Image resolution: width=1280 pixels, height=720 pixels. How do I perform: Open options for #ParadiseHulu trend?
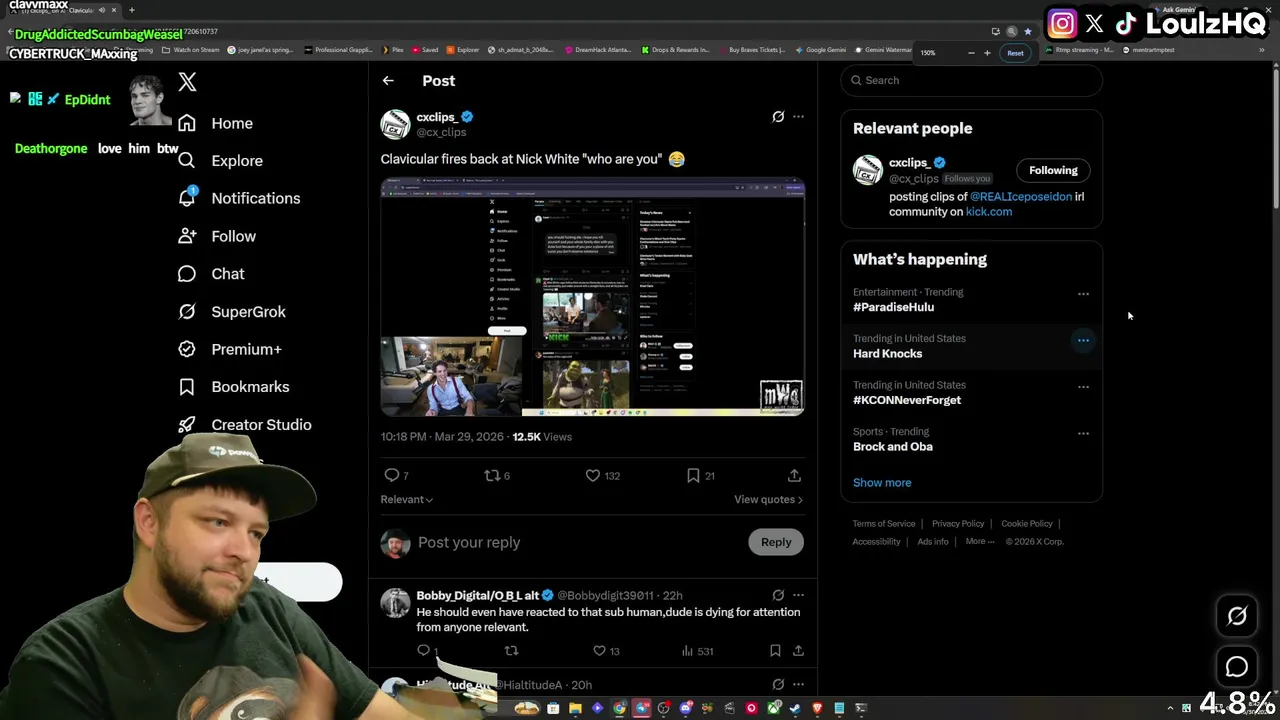pyautogui.click(x=1083, y=294)
